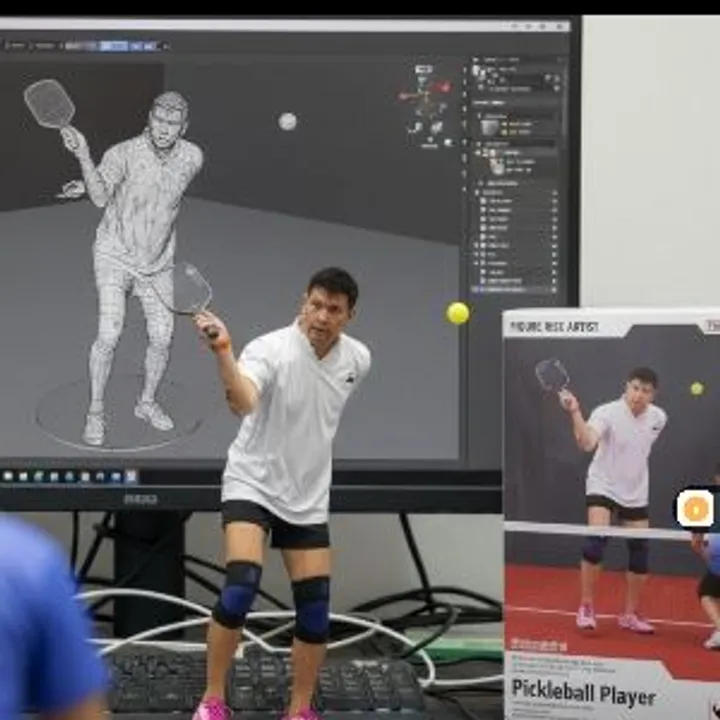This screenshot has height=720, width=720.
Task: Switch to the highlighted blue workspace tab
Action: [113, 45]
